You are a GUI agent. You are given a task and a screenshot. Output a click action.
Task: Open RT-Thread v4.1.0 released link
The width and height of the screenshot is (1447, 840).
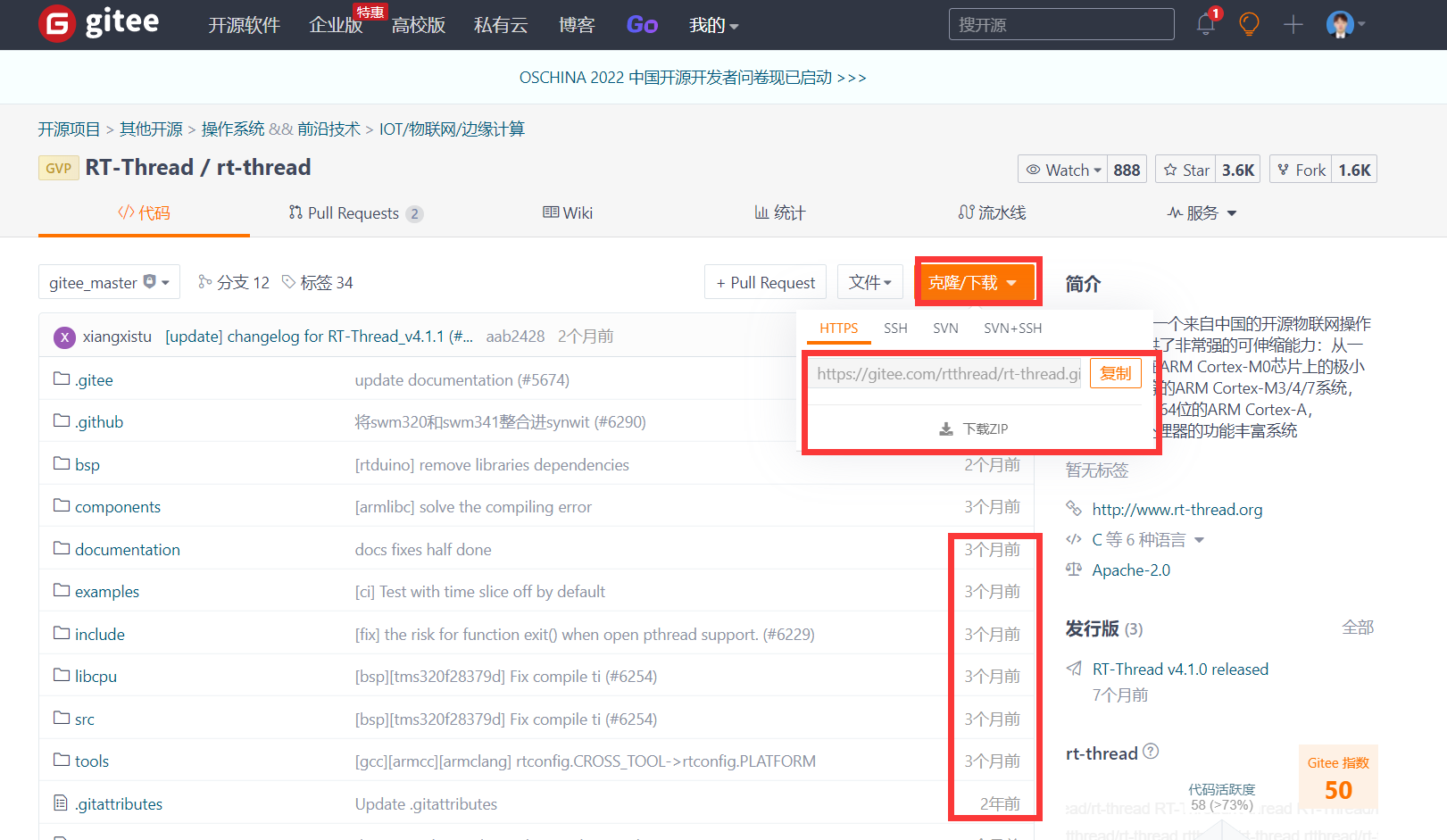[x=1180, y=669]
